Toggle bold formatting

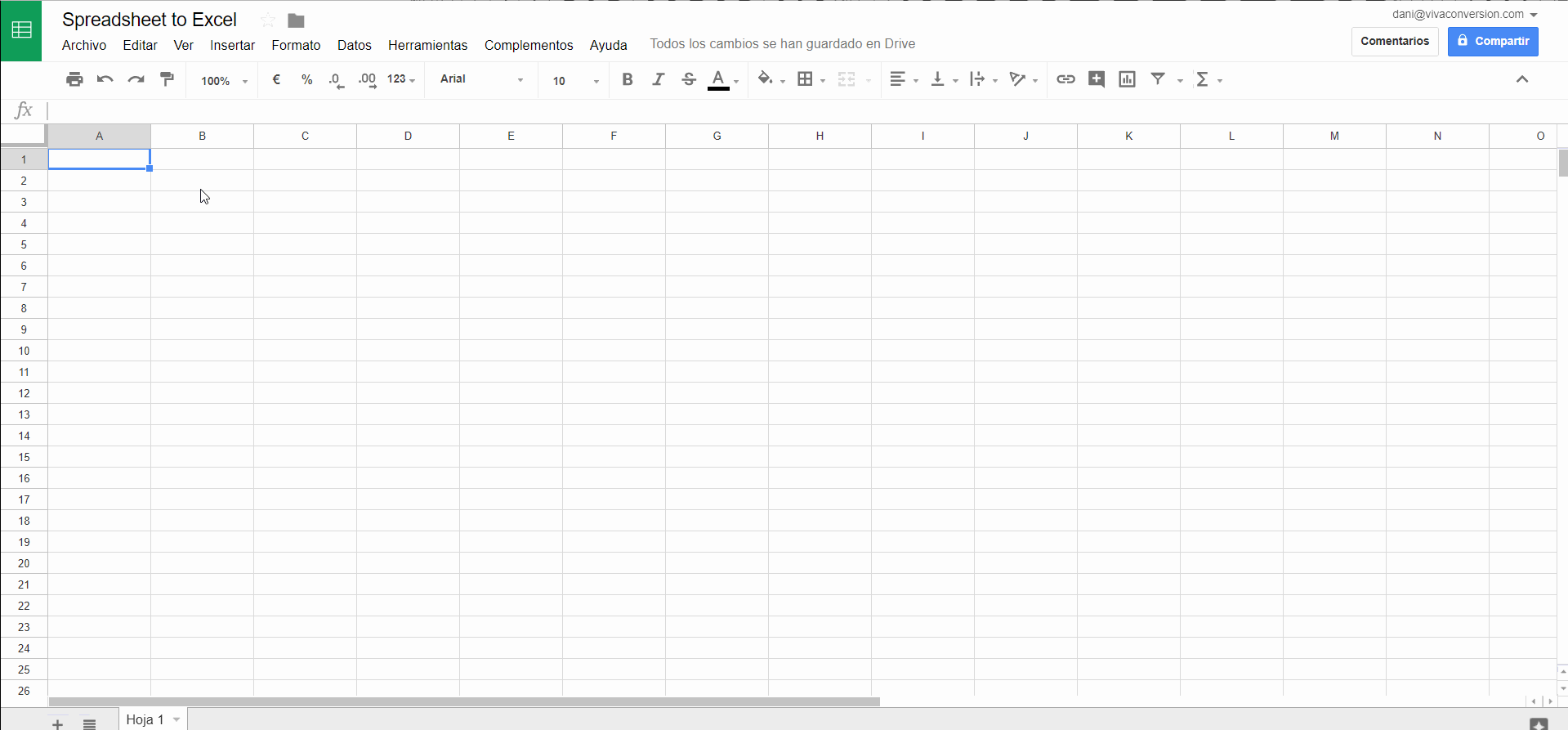click(627, 79)
